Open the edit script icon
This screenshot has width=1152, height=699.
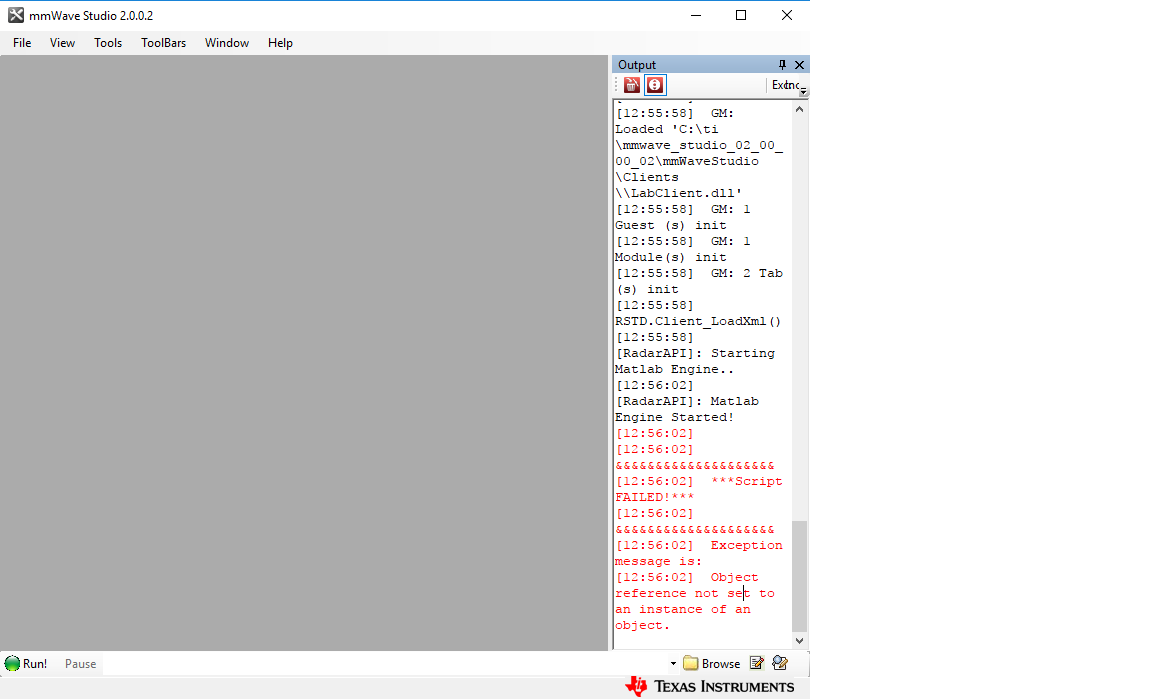(x=756, y=664)
